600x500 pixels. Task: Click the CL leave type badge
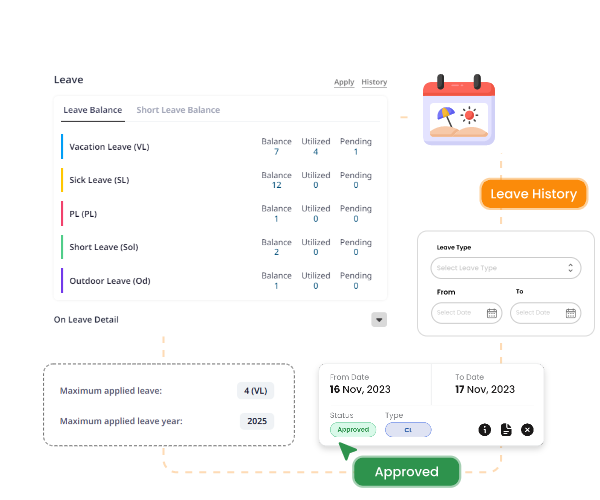pos(408,429)
